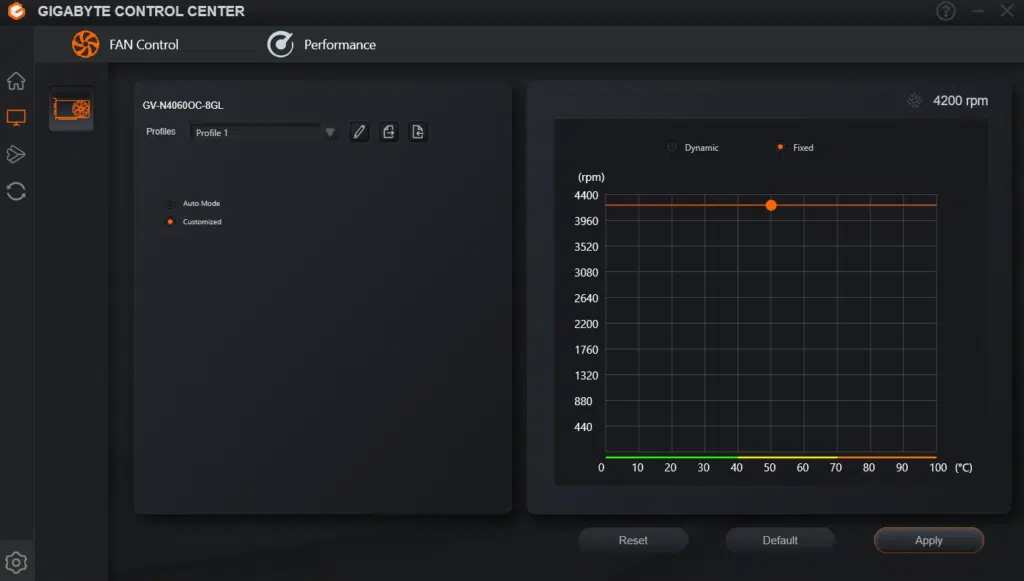
Task: Select the Customized radio button
Action: 170,222
